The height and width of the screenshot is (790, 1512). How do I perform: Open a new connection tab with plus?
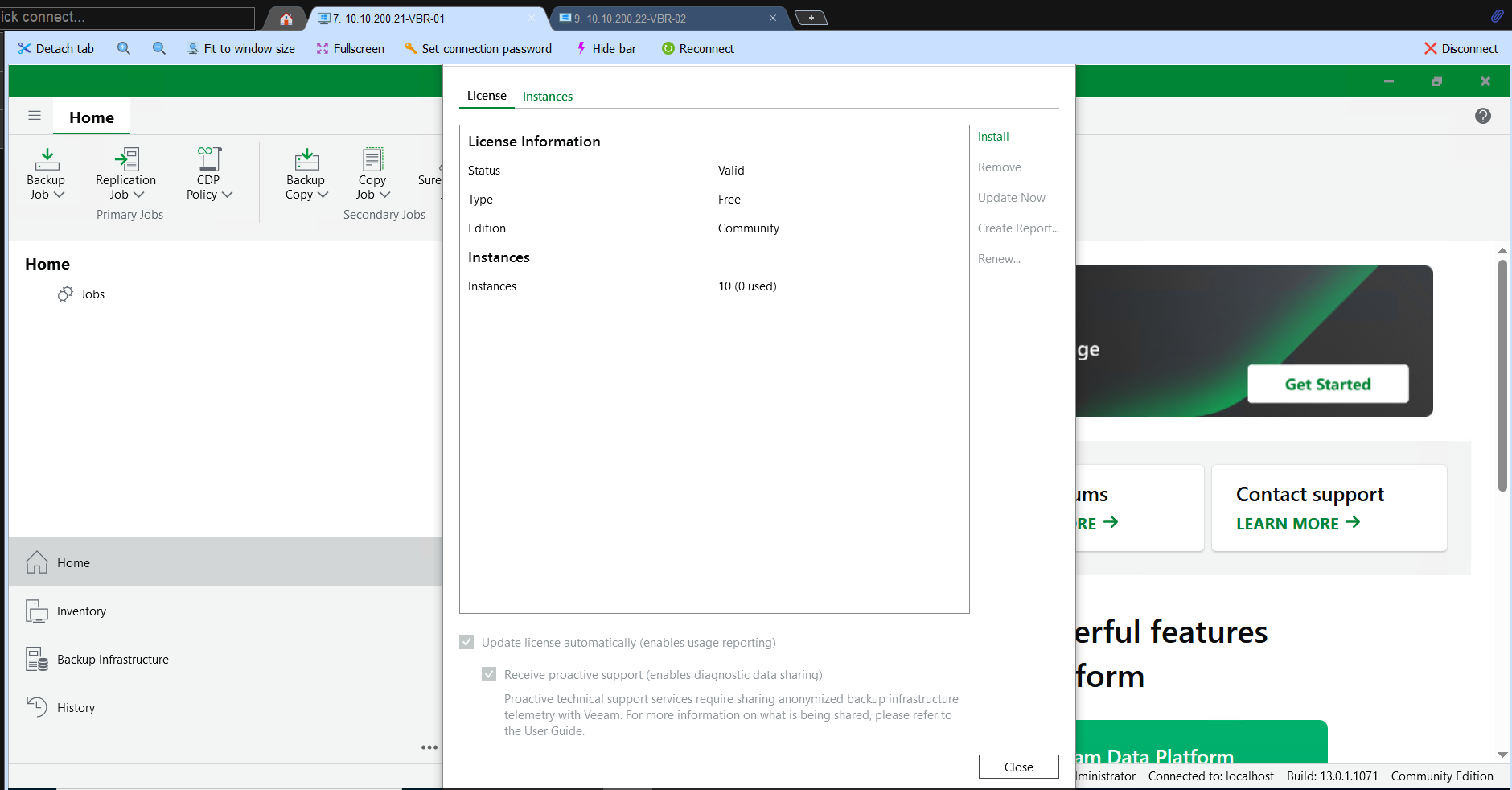tap(811, 18)
